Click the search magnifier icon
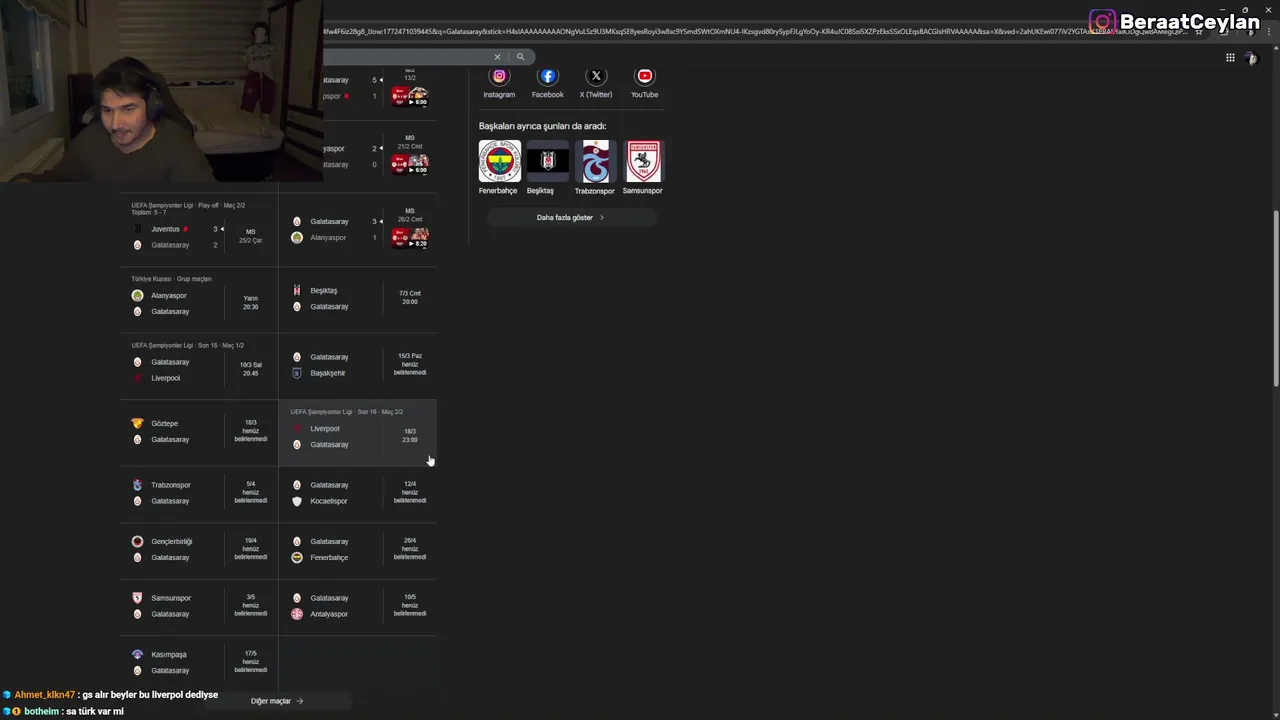This screenshot has width=1280, height=720. 520,57
